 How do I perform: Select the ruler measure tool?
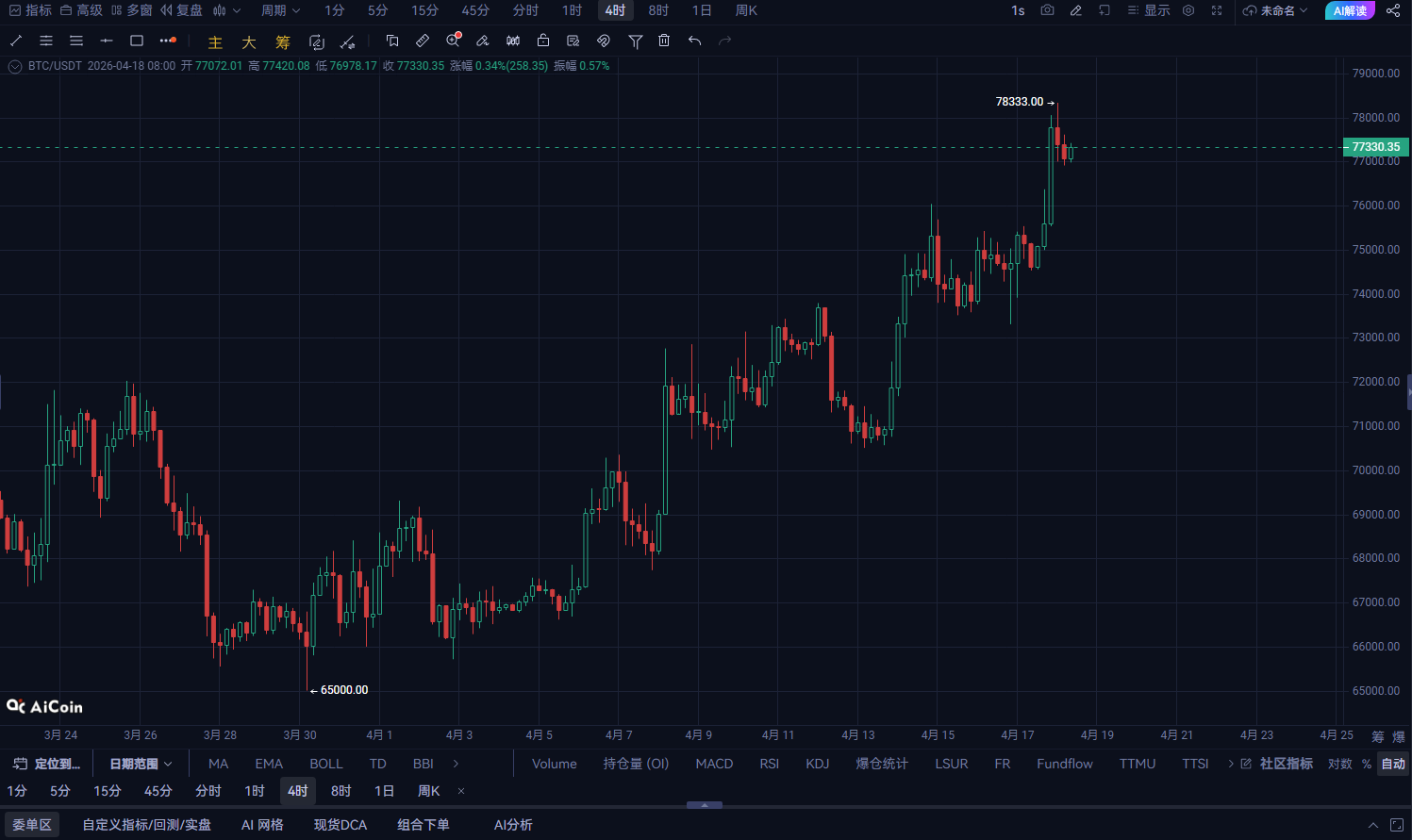point(423,41)
